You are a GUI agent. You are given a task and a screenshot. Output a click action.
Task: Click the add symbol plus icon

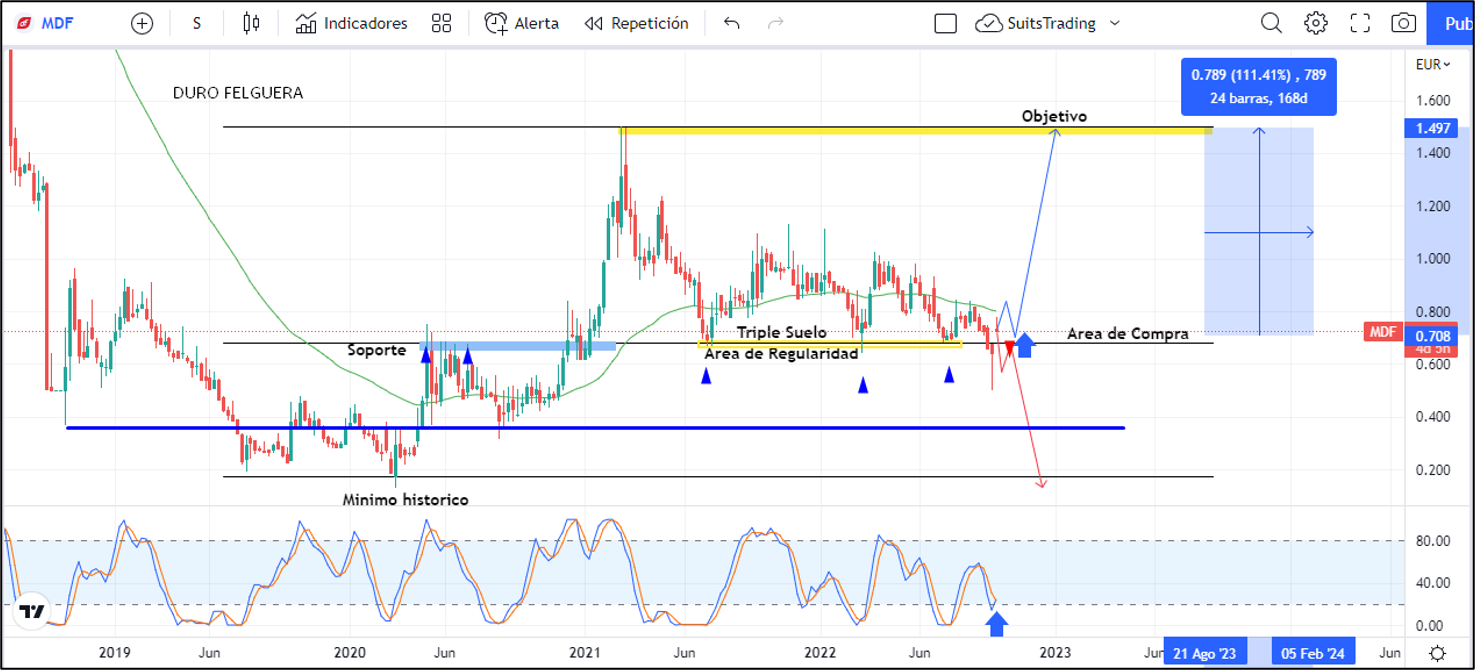[143, 23]
